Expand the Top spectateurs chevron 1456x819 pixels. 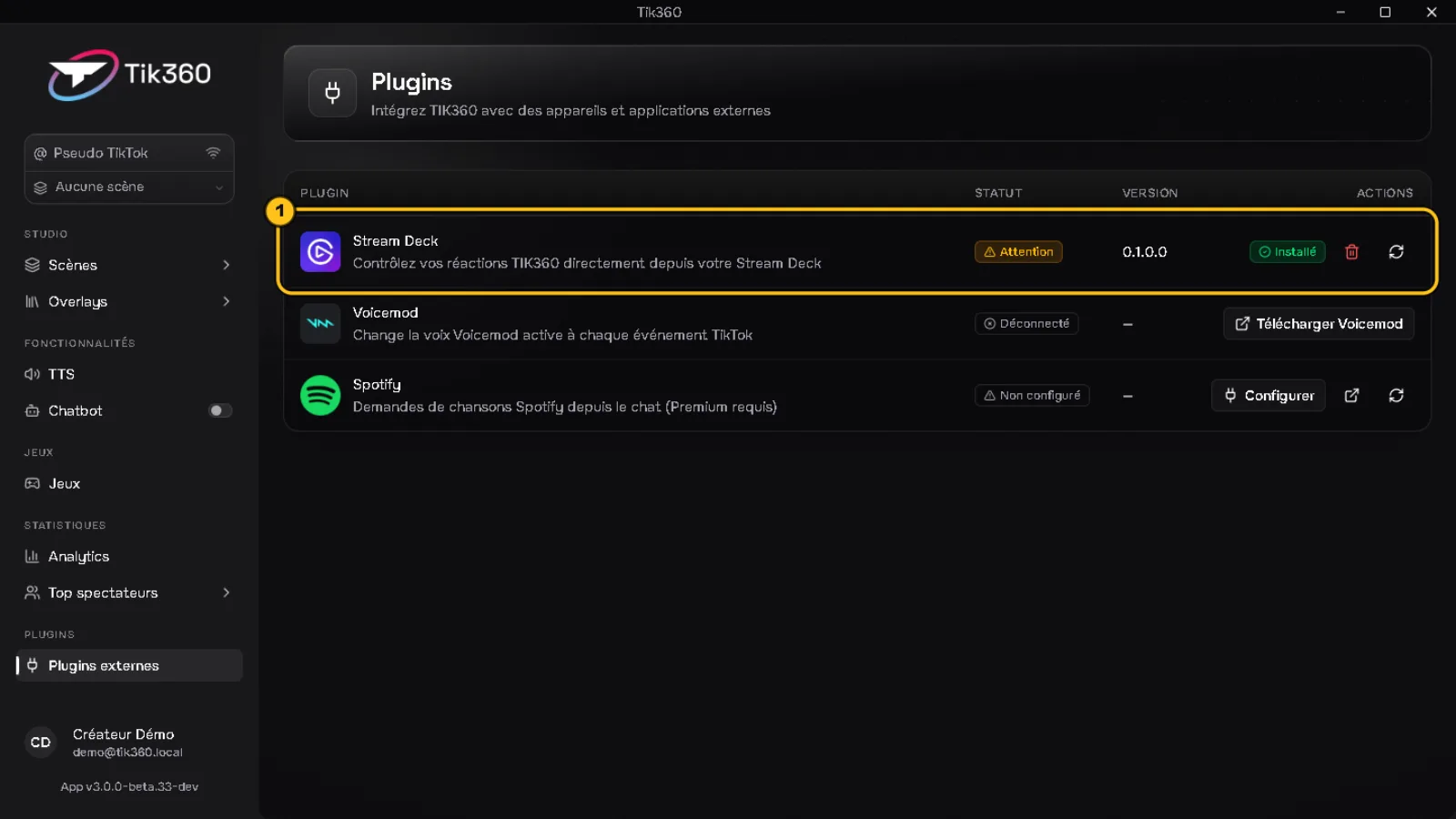coord(227,592)
